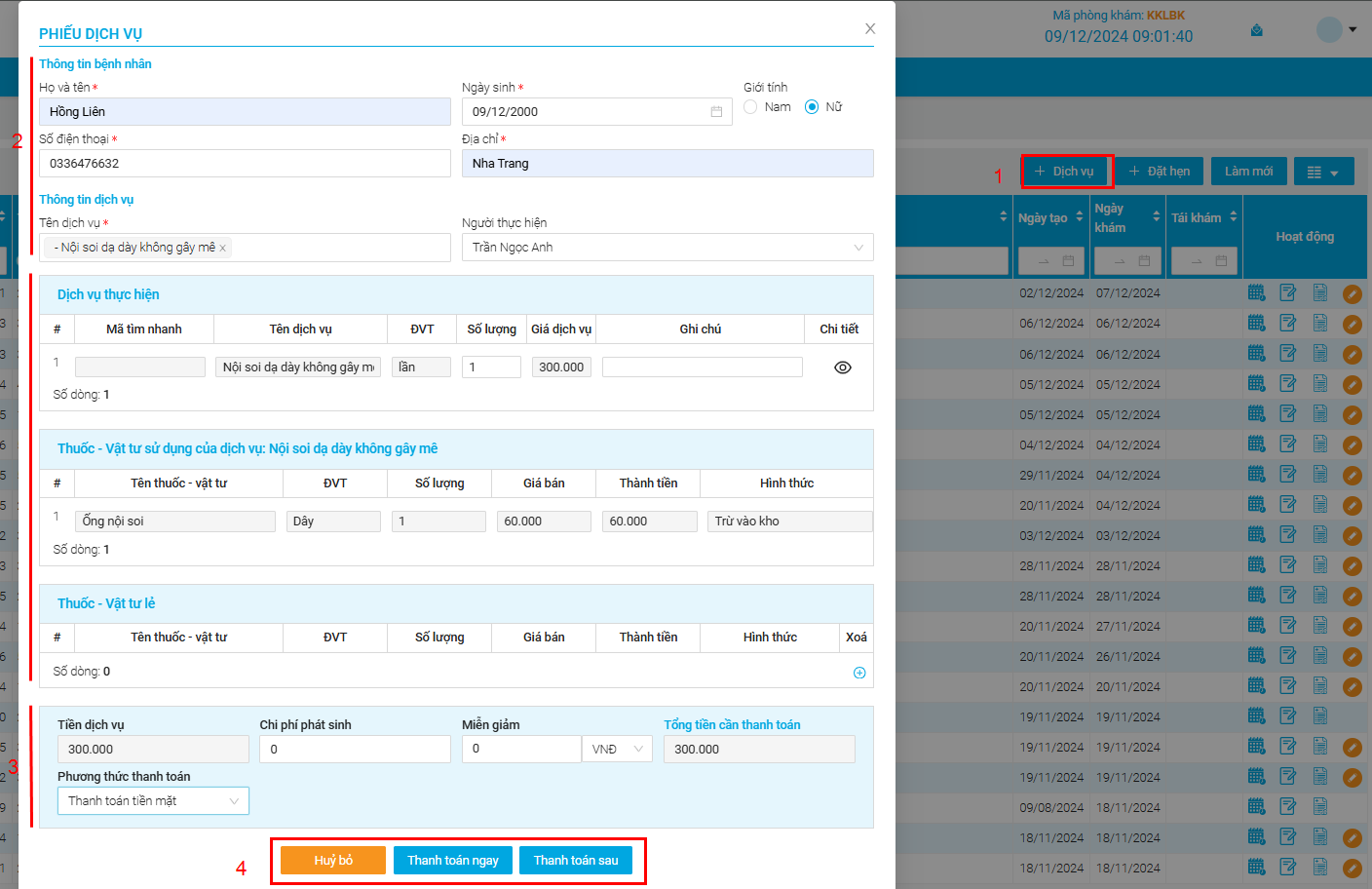Viewport: 1372px width, 889px height.
Task: Click the Tên dịch vụ selection field
Action: click(245, 248)
